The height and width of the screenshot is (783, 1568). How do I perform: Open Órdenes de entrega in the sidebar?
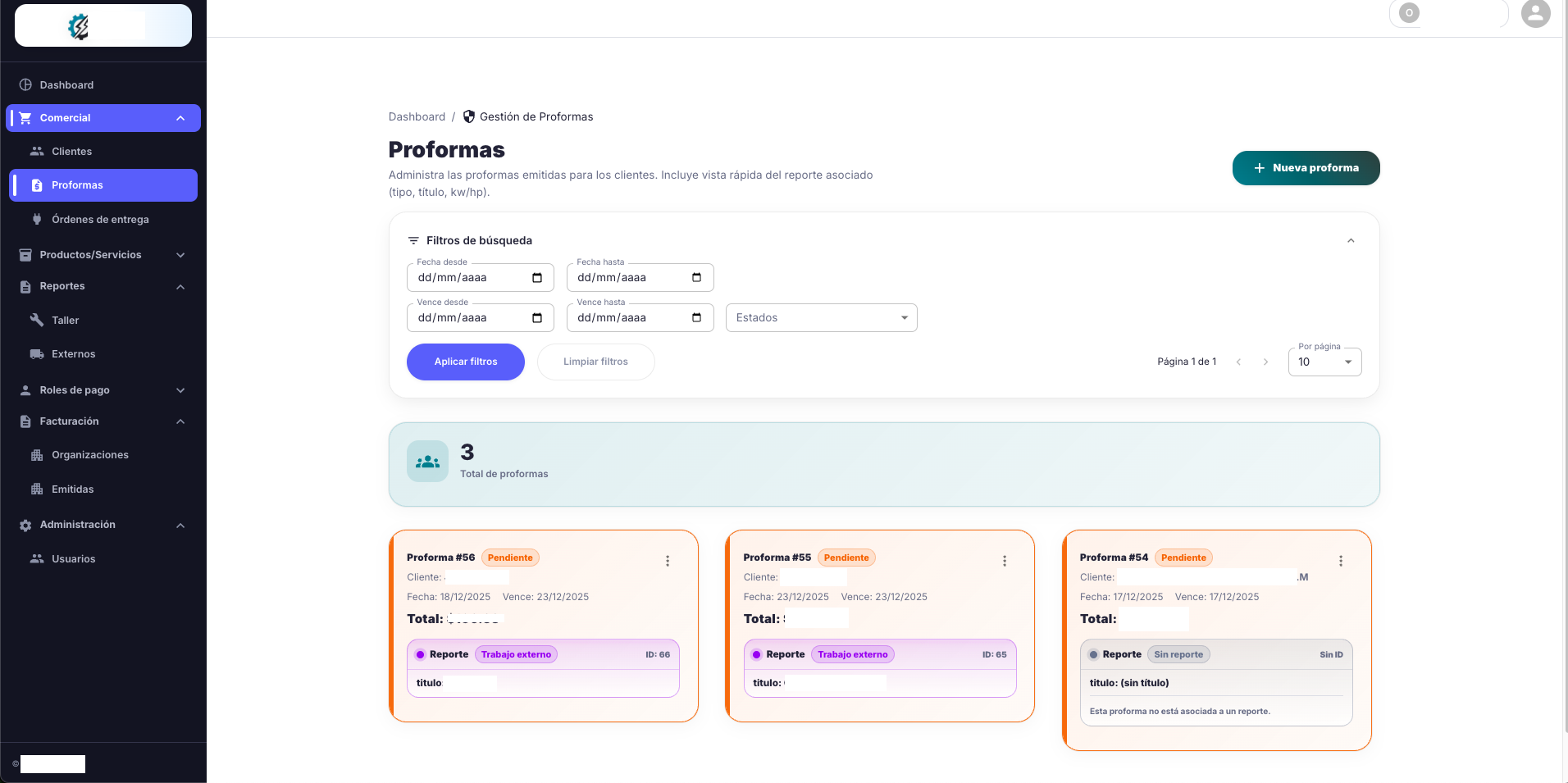[x=99, y=219]
